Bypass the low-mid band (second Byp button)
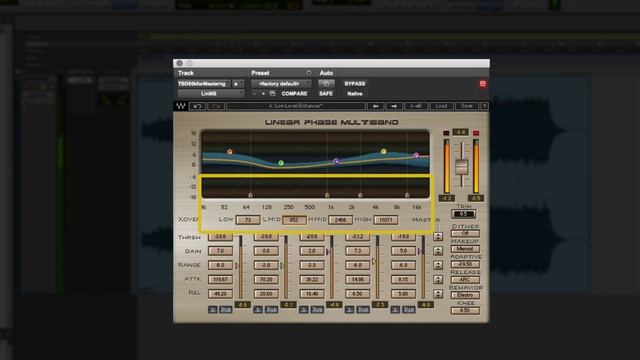Viewport: 640px width, 360px height. click(271, 310)
